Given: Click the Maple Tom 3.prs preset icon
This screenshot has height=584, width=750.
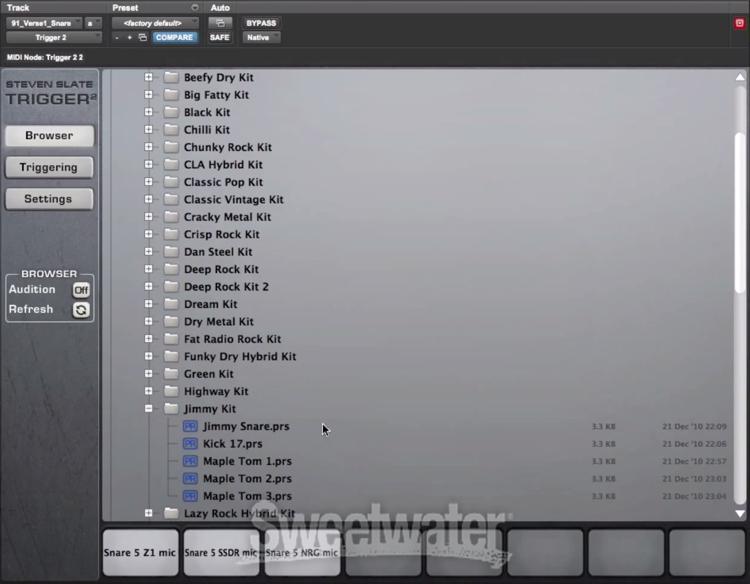Looking at the screenshot, I should coord(190,496).
